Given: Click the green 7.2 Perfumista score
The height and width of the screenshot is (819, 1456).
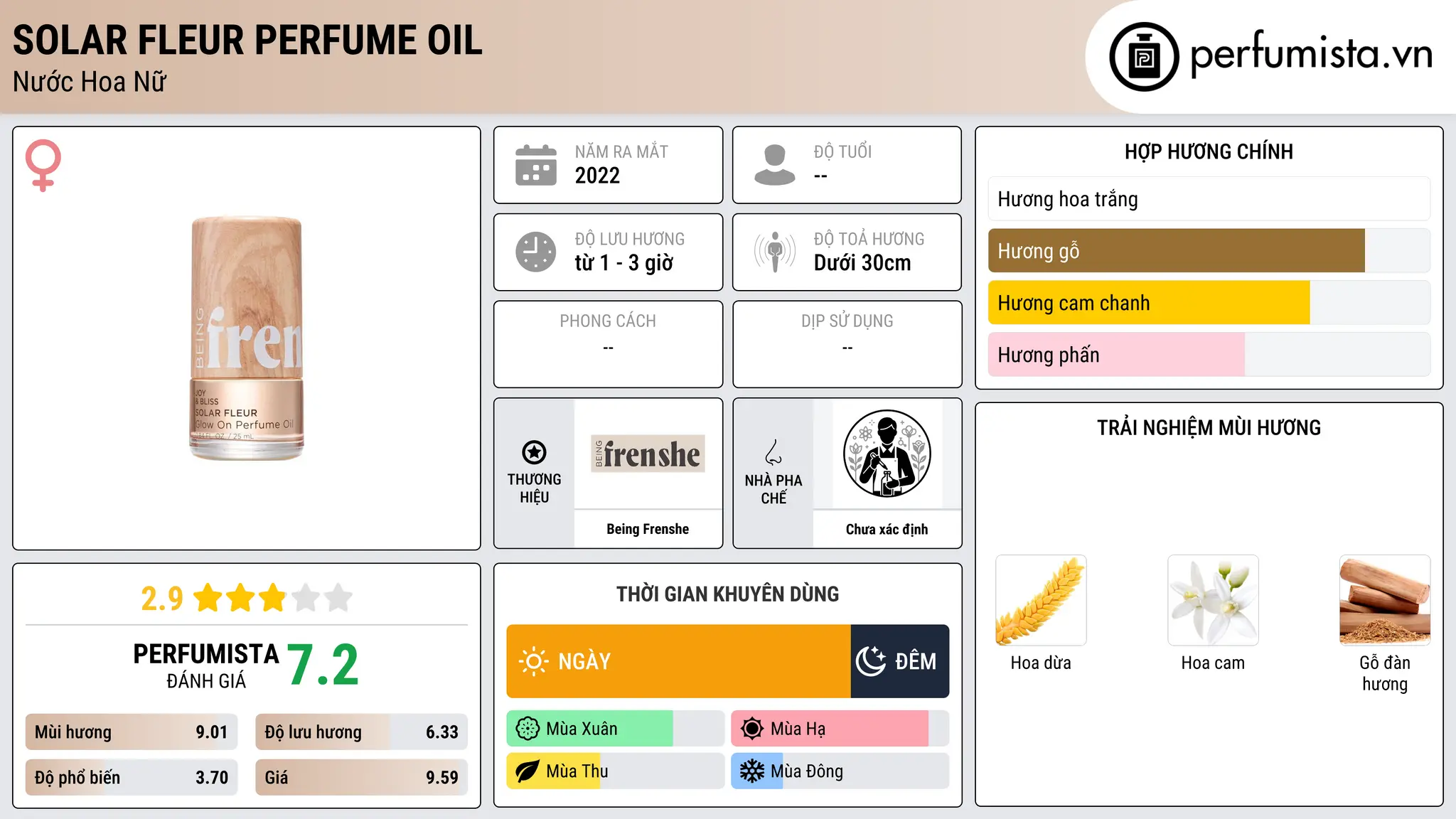Looking at the screenshot, I should pos(323,665).
